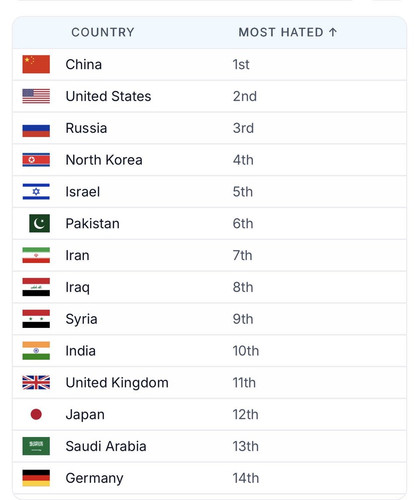Click the Germany flag icon

(36, 478)
